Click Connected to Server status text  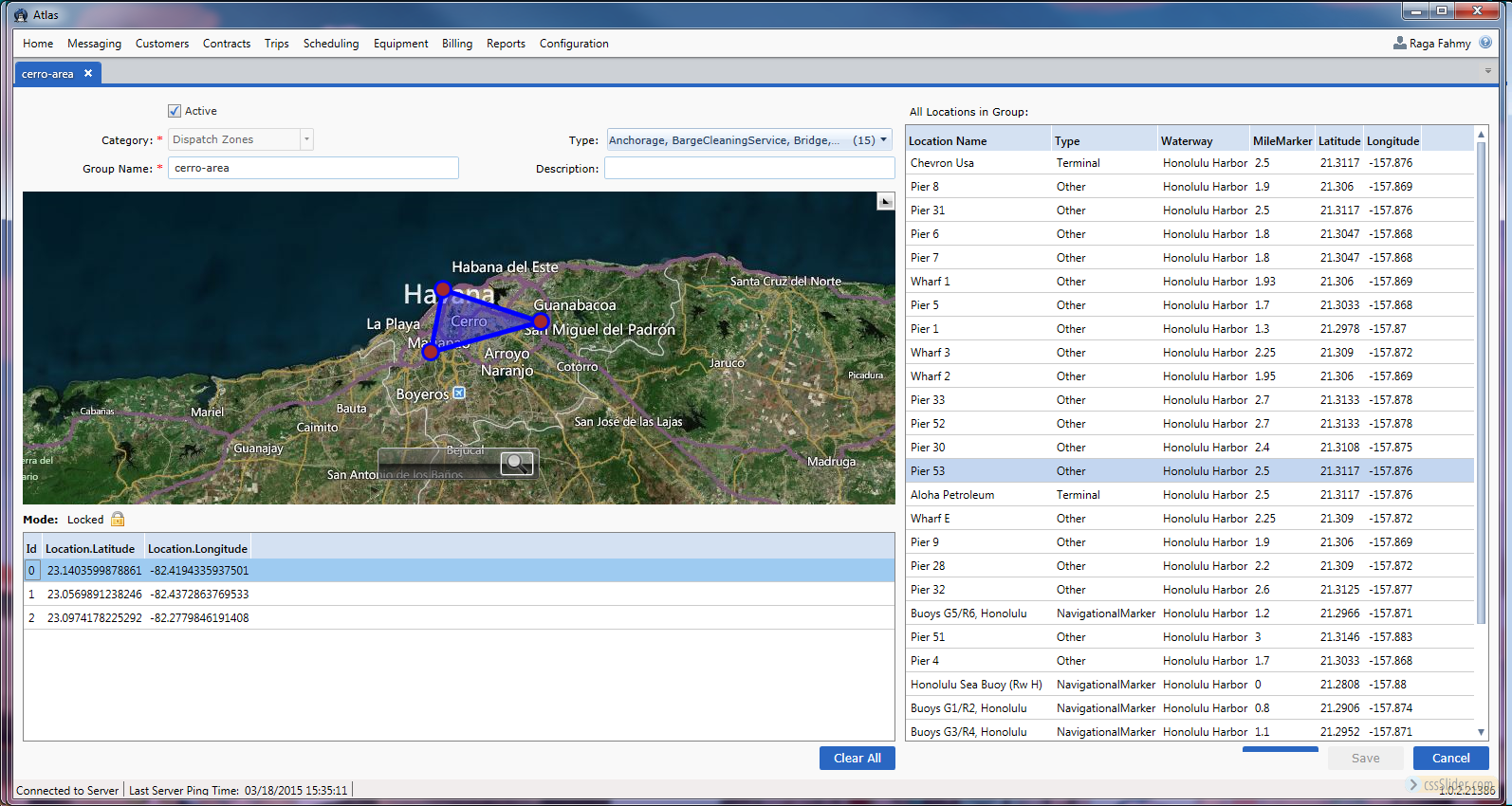pyautogui.click(x=67, y=790)
